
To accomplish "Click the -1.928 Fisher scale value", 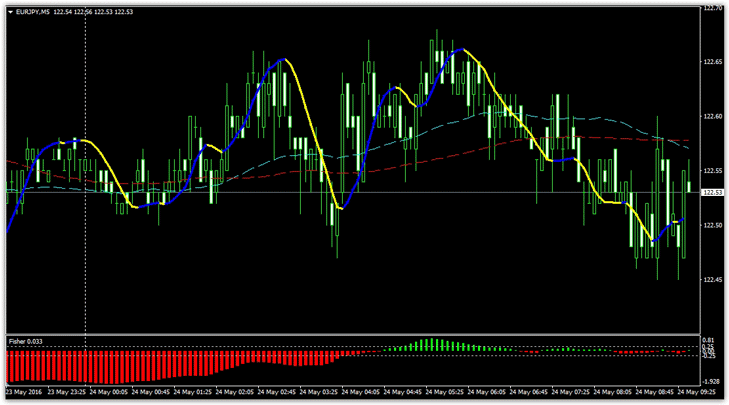I will (x=708, y=381).
